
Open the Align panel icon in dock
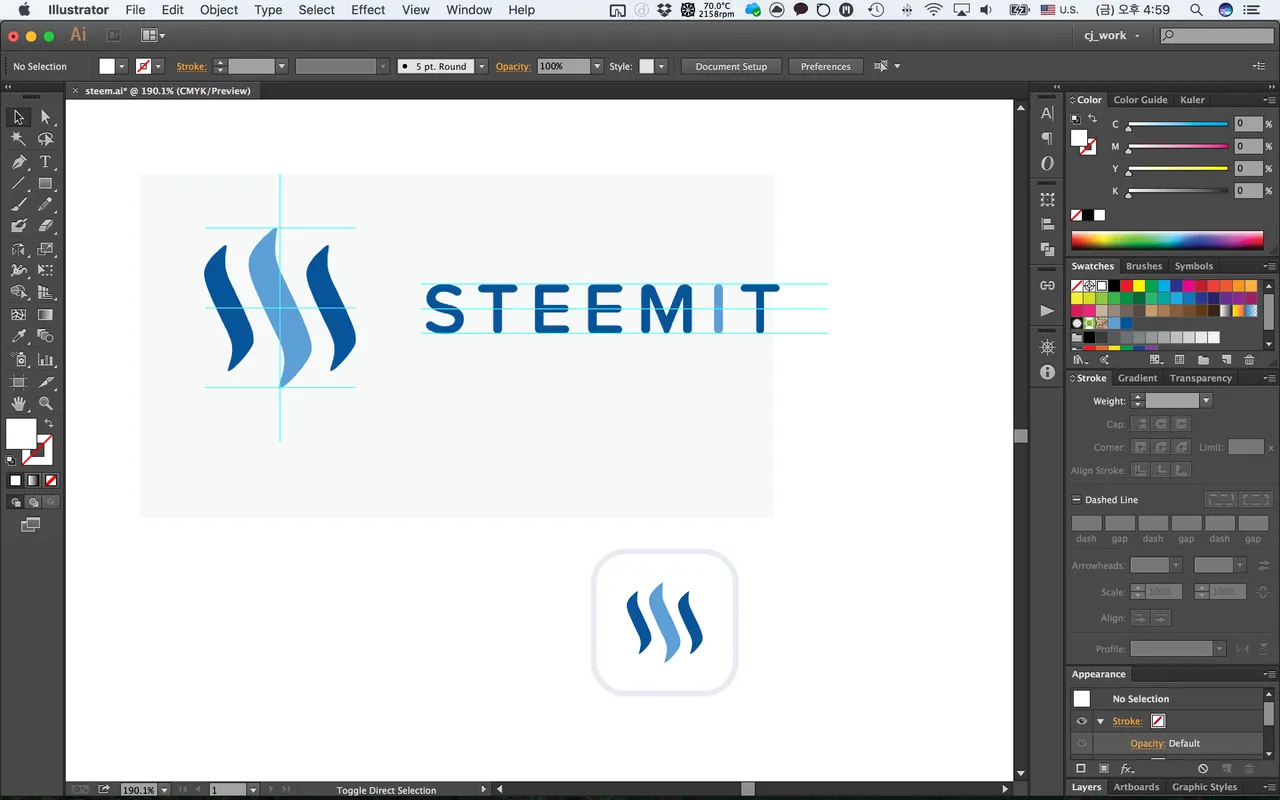pos(1047,224)
